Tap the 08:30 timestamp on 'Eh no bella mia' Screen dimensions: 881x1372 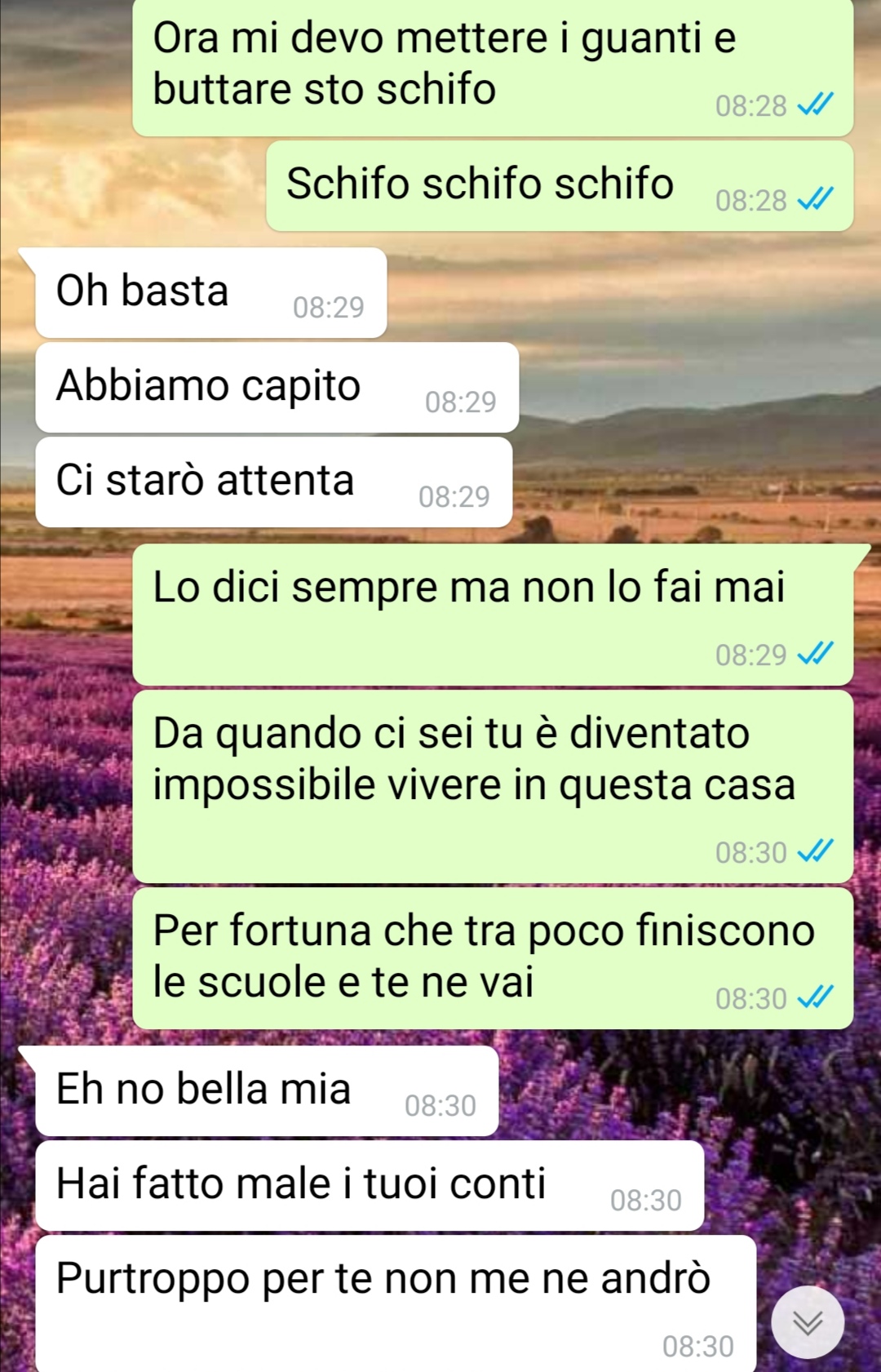(x=440, y=1105)
